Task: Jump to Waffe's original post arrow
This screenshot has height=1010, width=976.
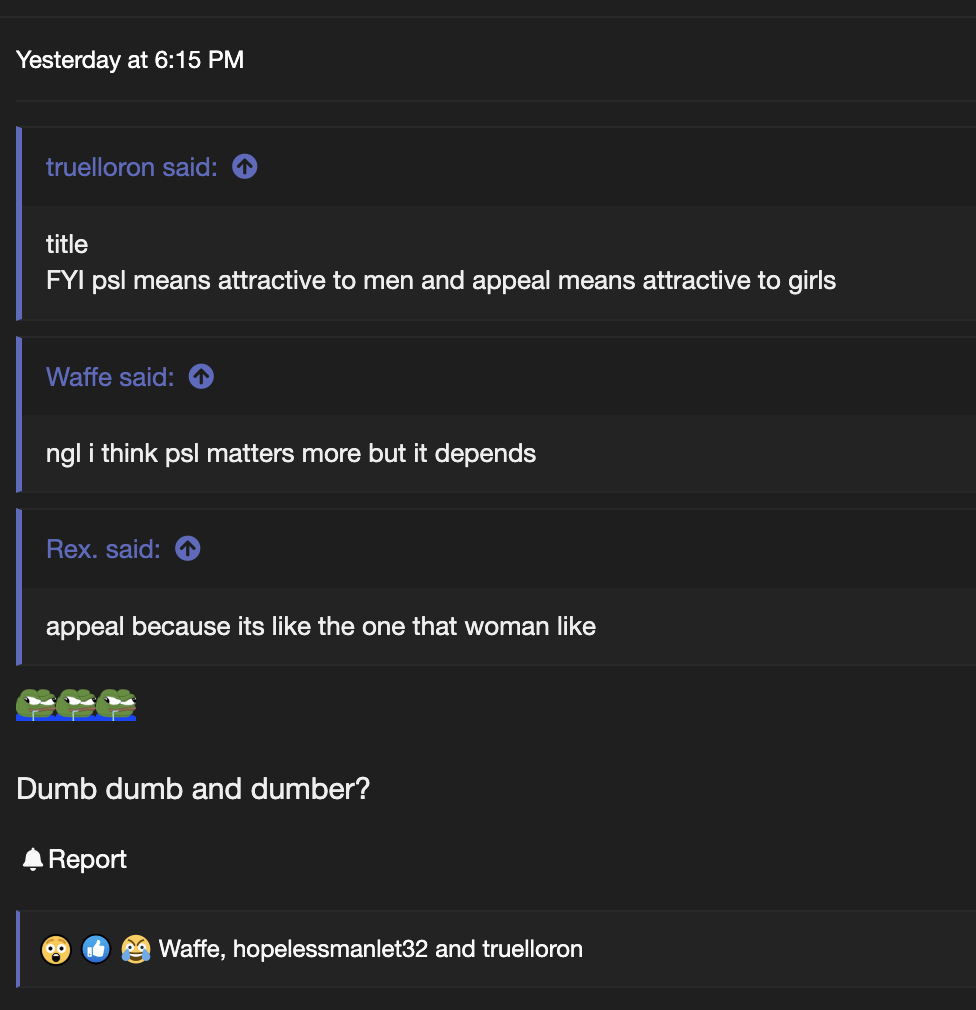Action: click(201, 377)
